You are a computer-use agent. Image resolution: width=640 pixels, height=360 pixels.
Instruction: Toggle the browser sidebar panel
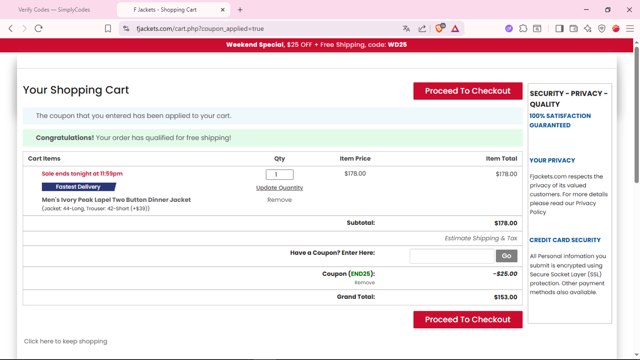tap(559, 29)
